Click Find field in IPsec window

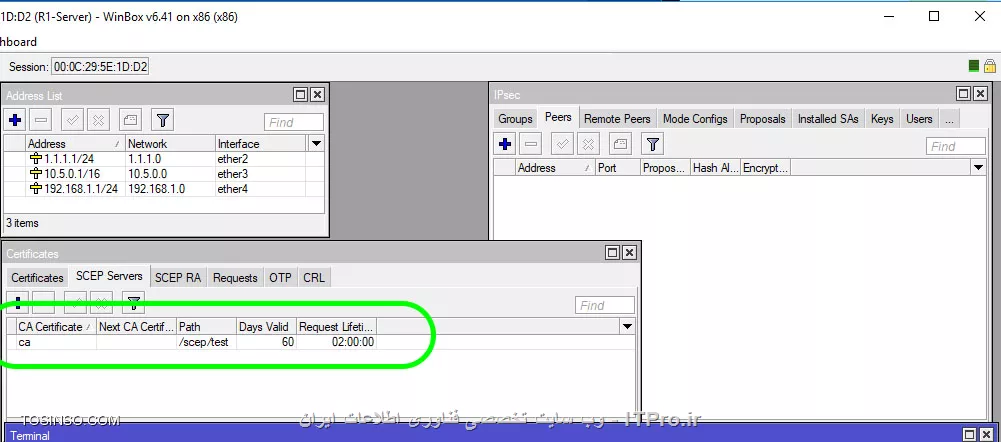click(x=956, y=146)
